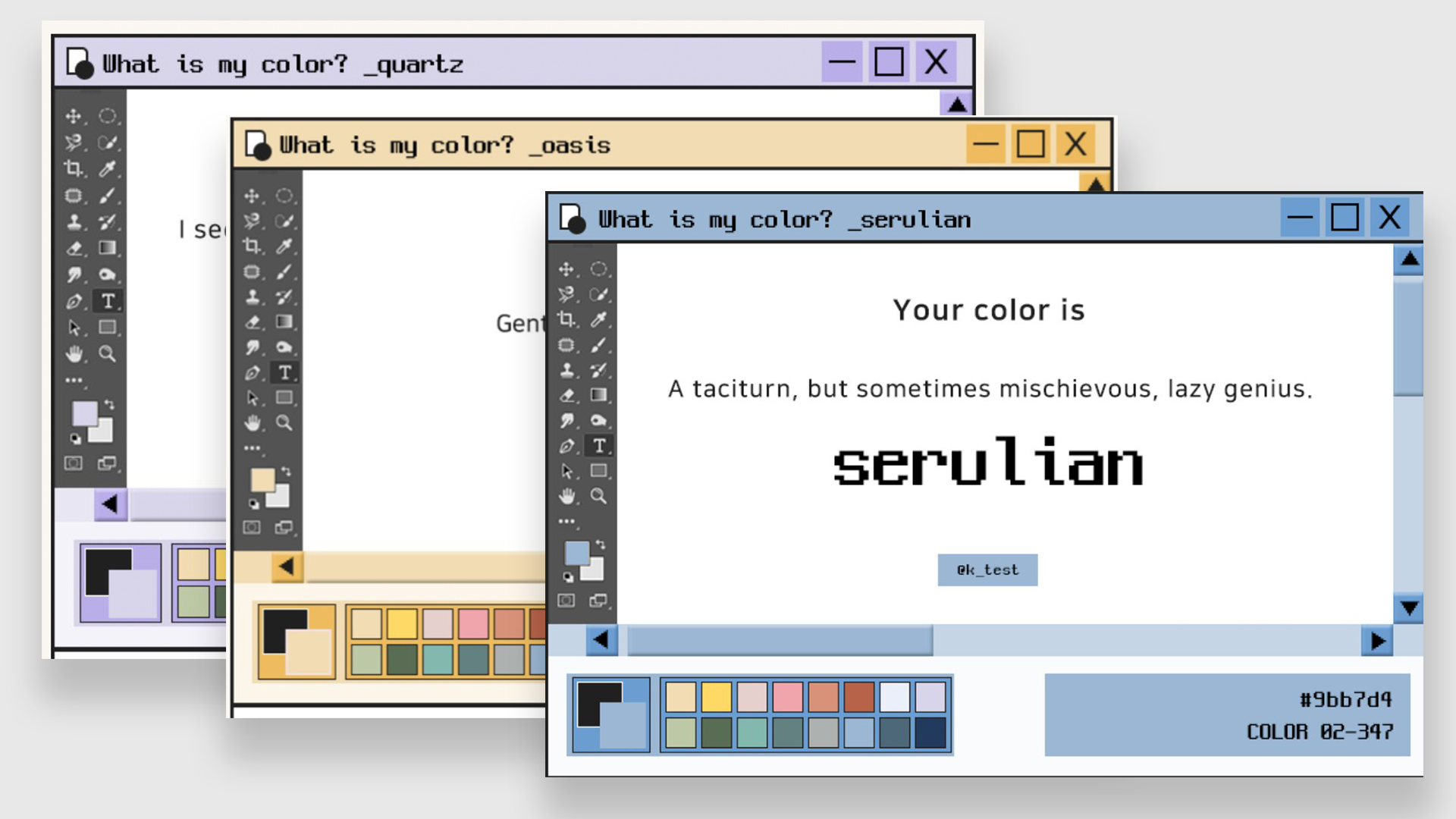This screenshot has width=1456, height=819.
Task: Click the serulian vertical scrollbar thumb
Action: pos(1409,337)
